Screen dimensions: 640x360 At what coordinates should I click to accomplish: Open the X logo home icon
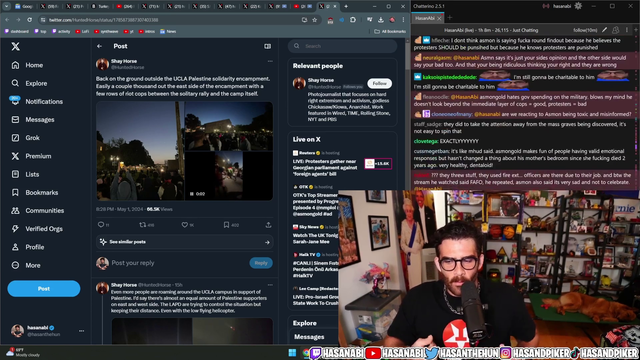pyautogui.click(x=16, y=47)
